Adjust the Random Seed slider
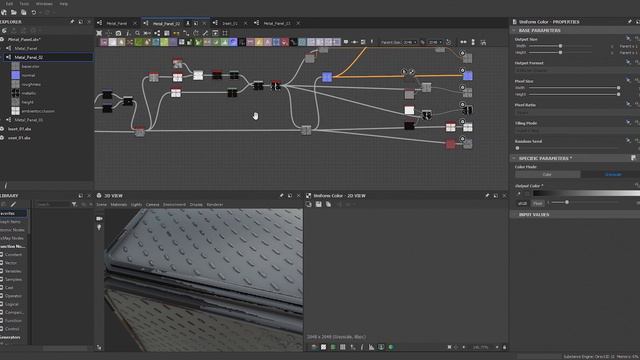Viewport: 640px width, 360px height. click(567, 148)
